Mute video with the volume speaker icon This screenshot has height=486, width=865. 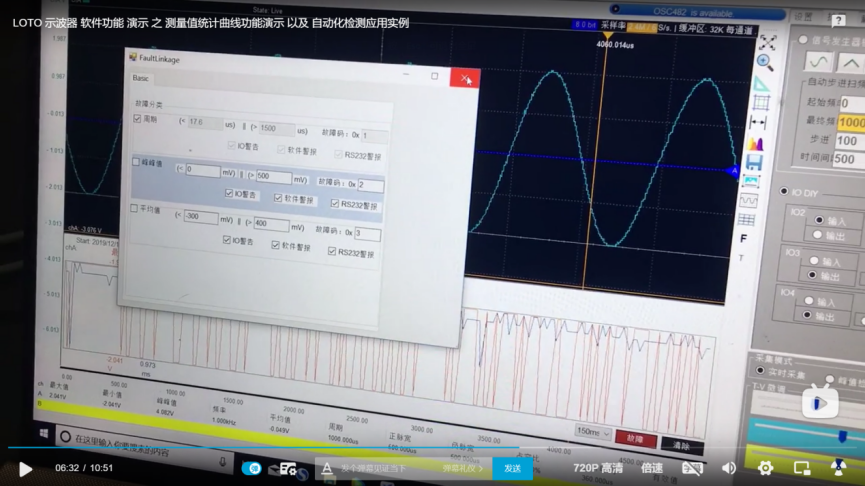point(729,468)
